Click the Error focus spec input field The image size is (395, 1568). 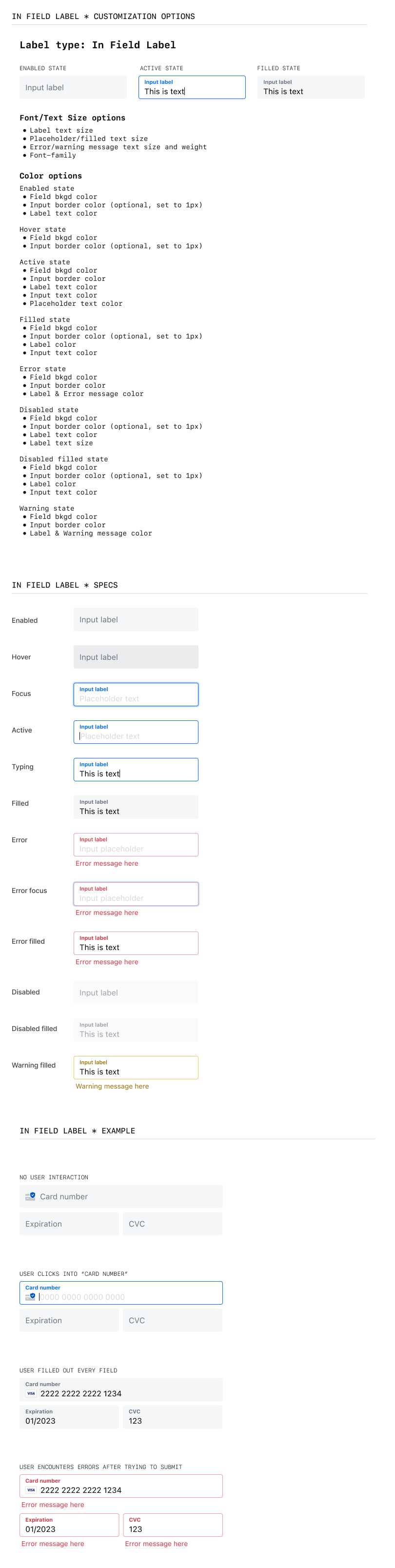coord(136,893)
